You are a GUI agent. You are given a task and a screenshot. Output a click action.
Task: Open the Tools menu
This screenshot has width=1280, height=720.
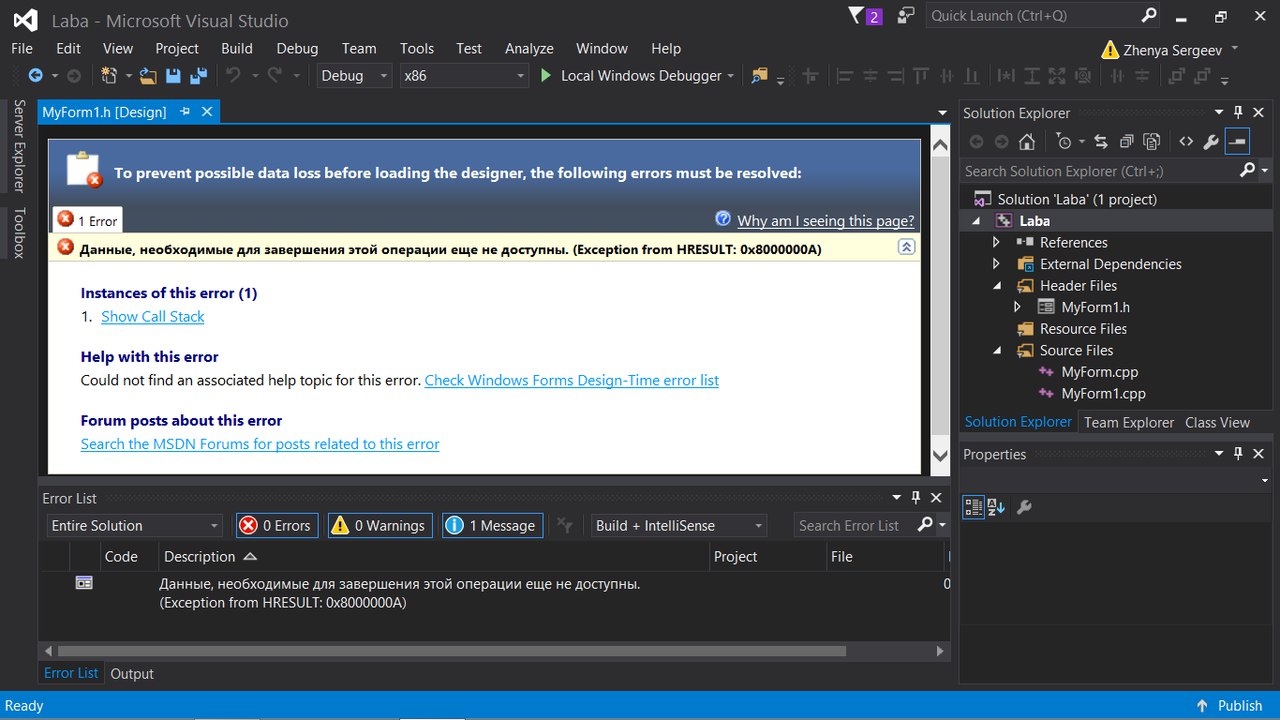tap(417, 48)
